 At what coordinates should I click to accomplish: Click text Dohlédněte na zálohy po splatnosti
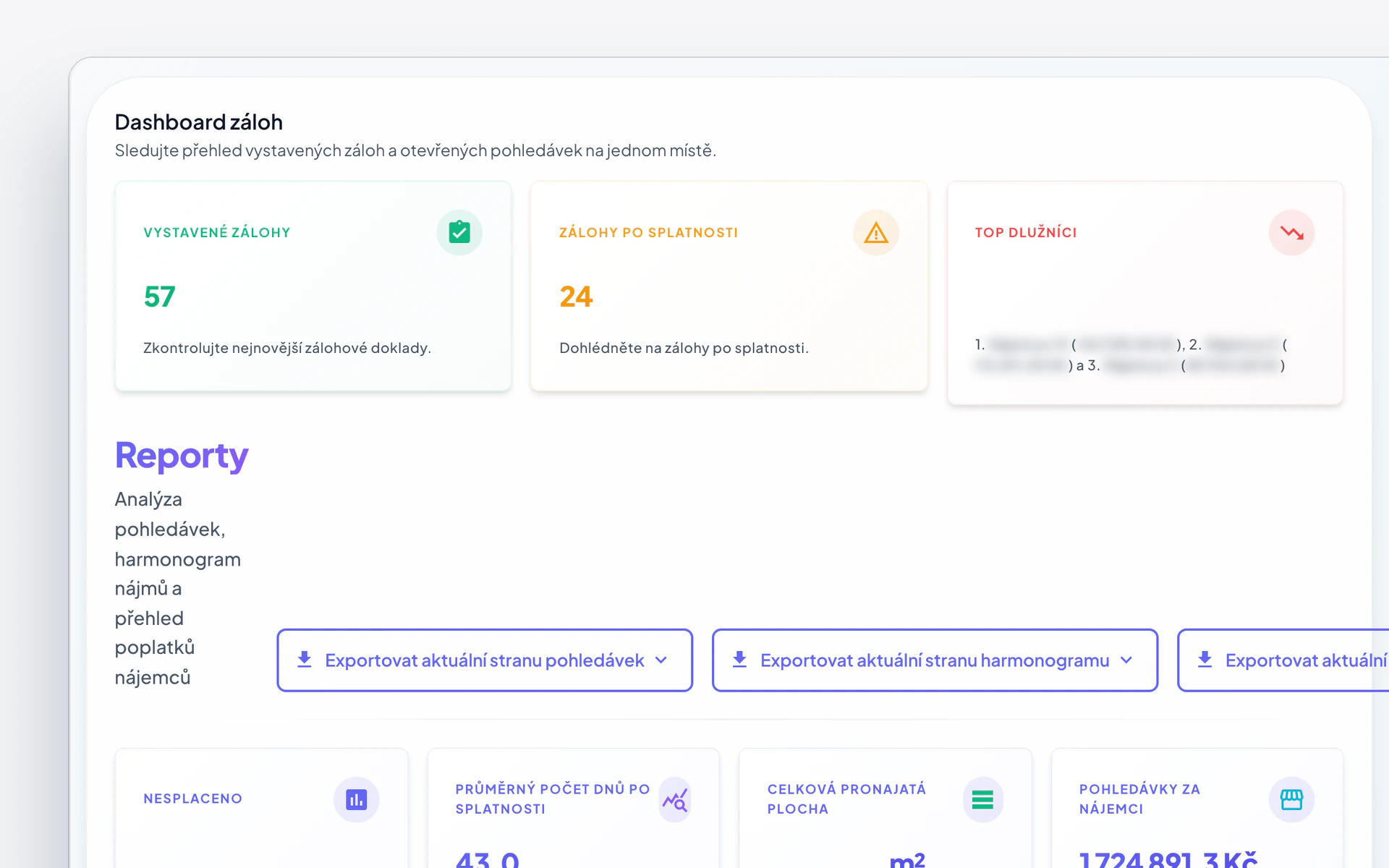[684, 348]
